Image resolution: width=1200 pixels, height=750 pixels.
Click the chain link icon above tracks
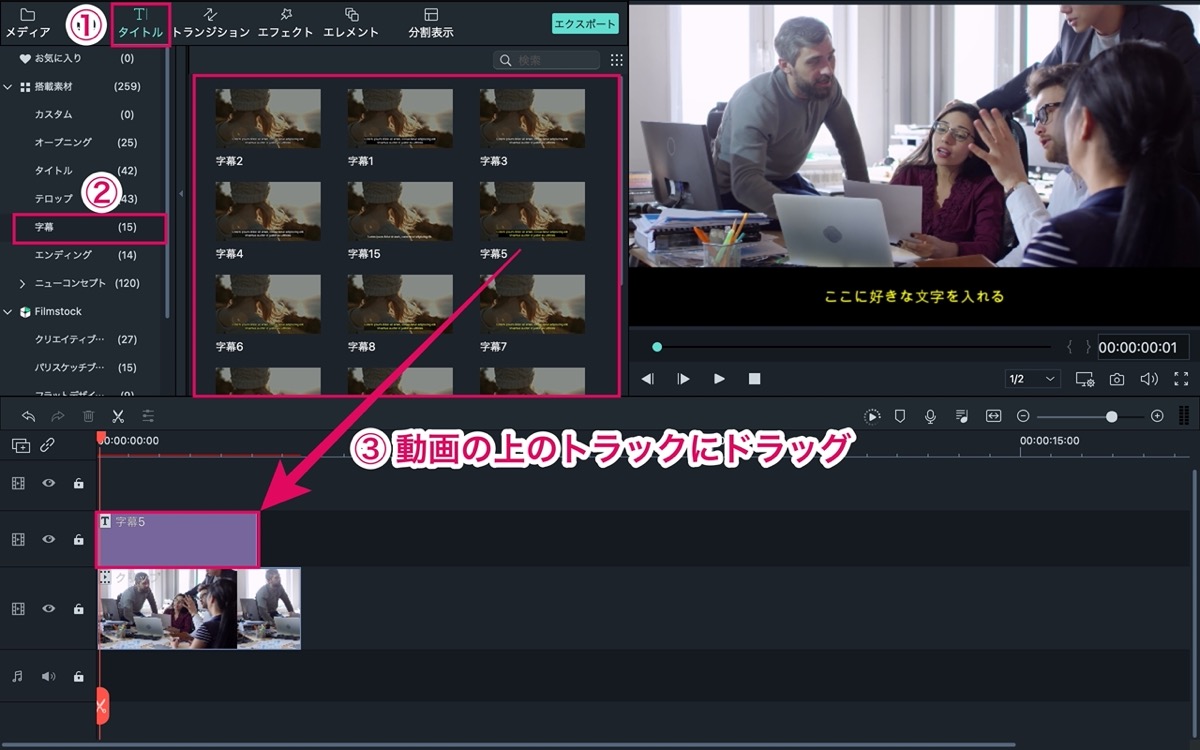(x=47, y=446)
